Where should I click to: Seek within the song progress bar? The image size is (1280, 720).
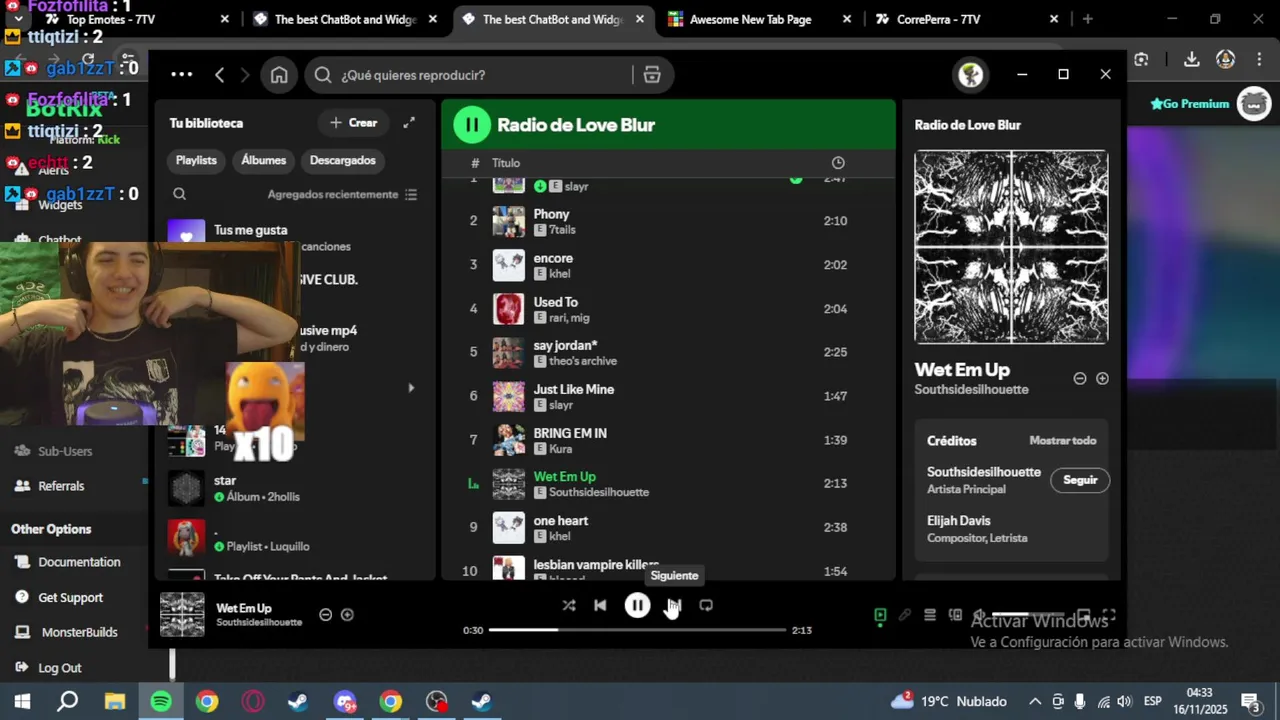coord(638,630)
